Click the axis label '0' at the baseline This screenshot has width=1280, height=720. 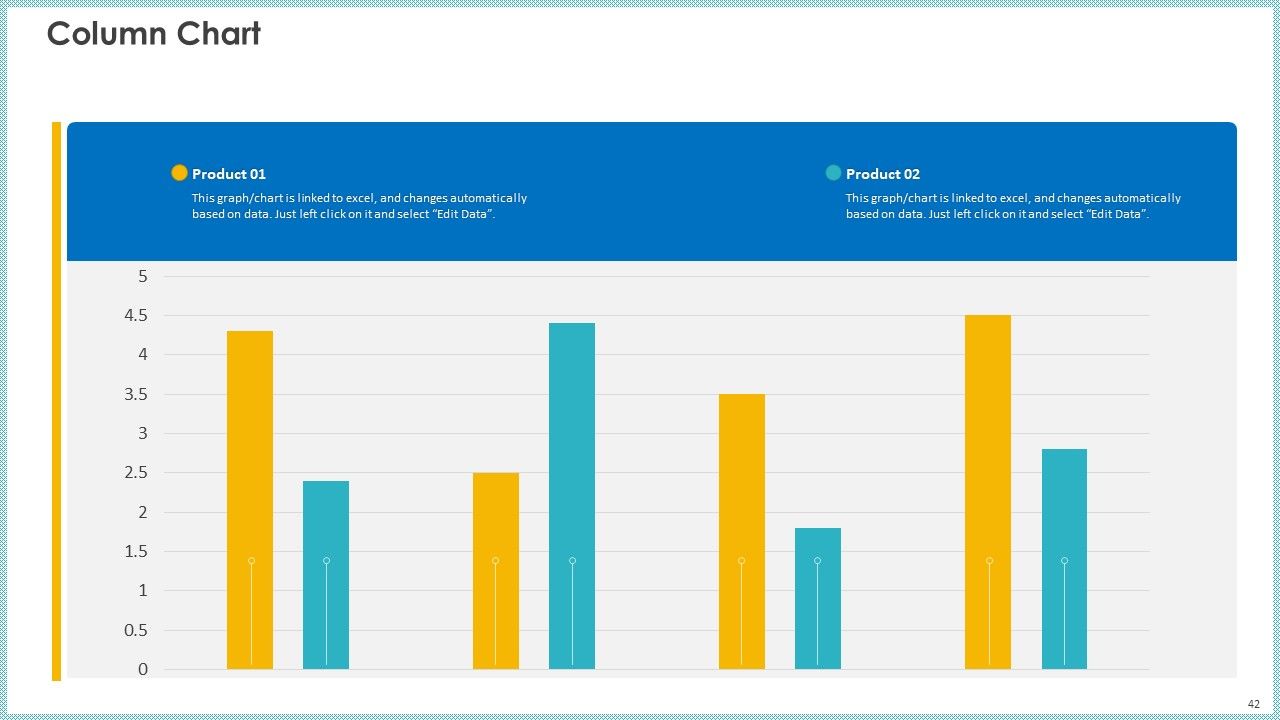[143, 669]
